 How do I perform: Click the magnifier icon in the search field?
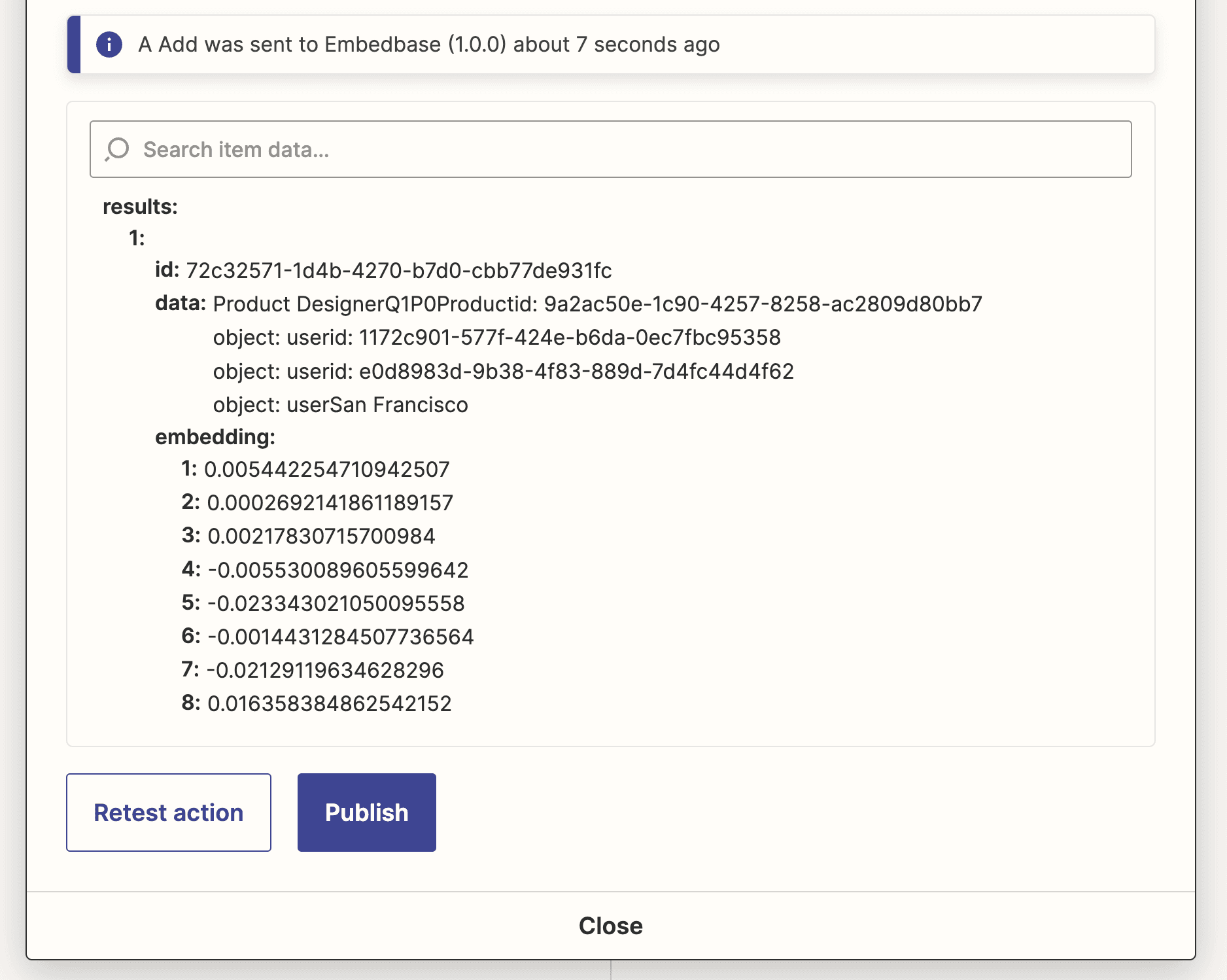[117, 149]
